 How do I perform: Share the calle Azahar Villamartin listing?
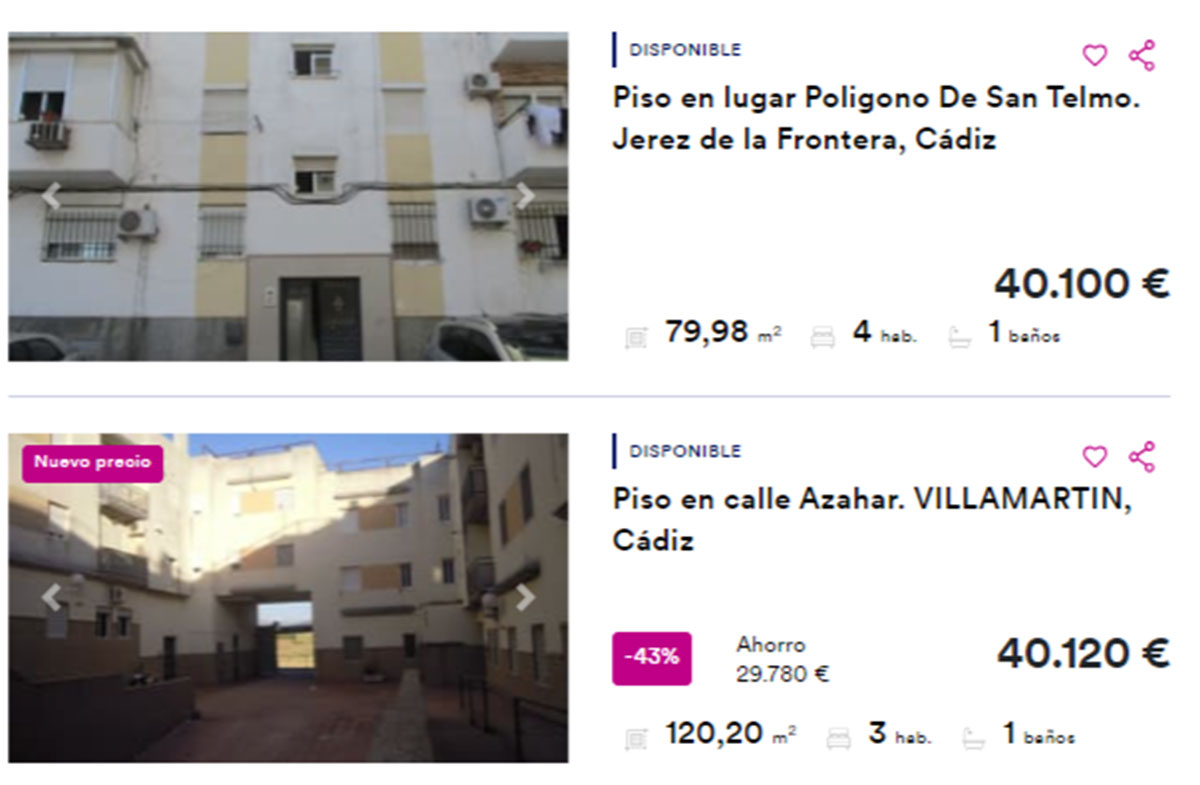pyautogui.click(x=1142, y=456)
